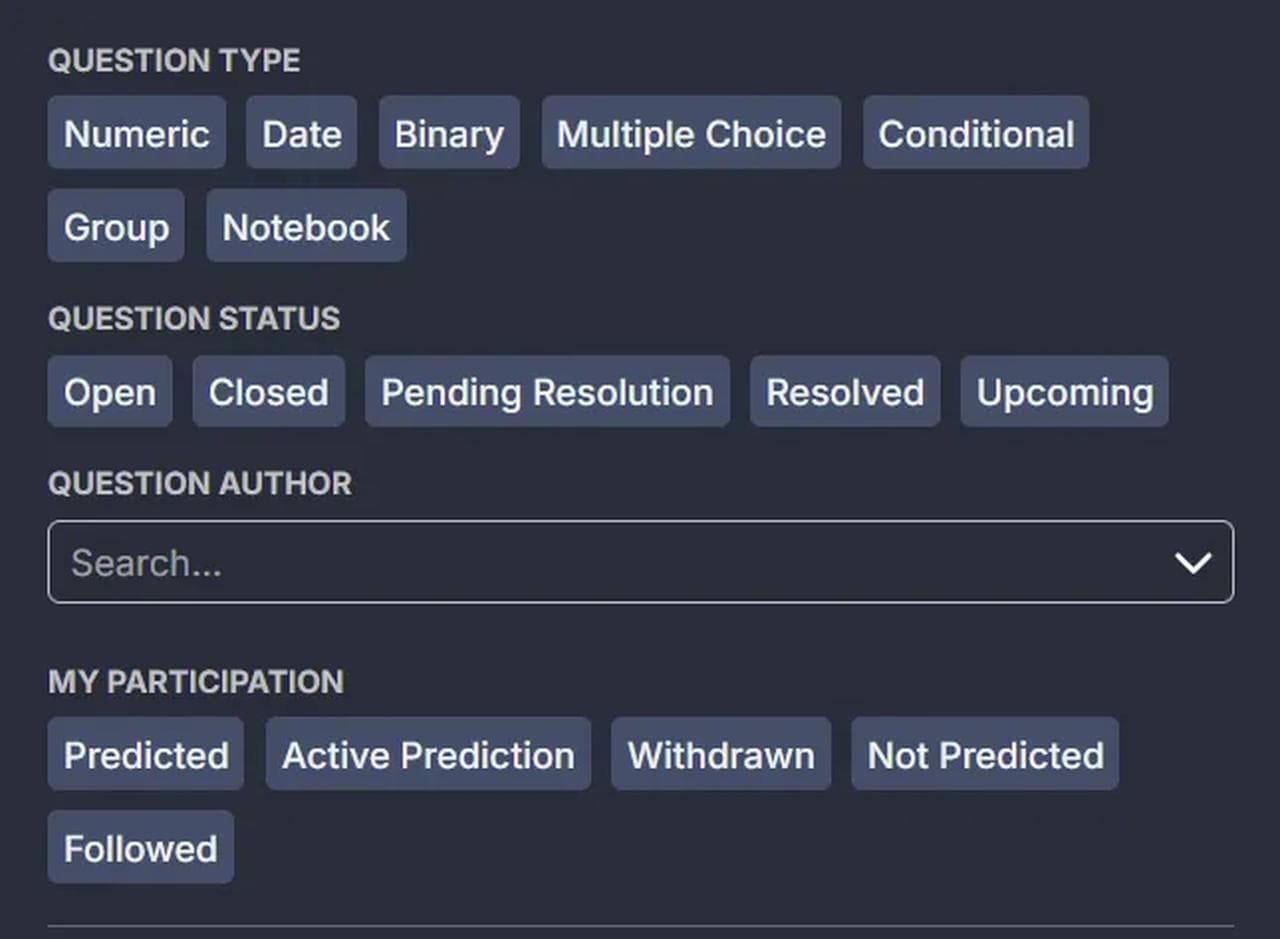Show Withdrawn predictions only

coord(720,754)
